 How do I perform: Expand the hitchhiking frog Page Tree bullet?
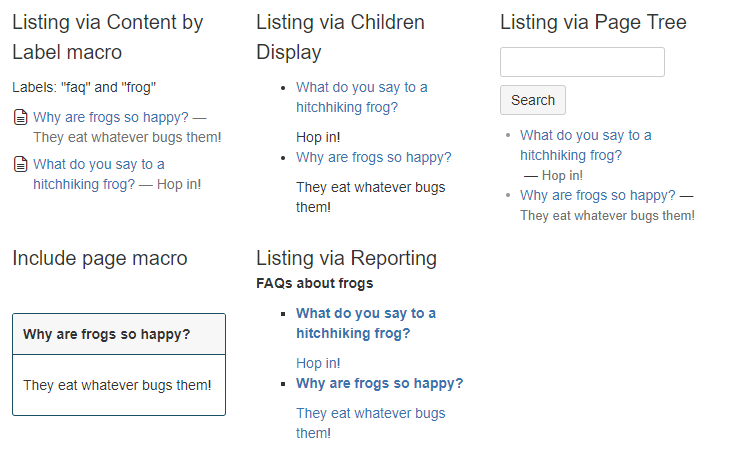tap(508, 135)
